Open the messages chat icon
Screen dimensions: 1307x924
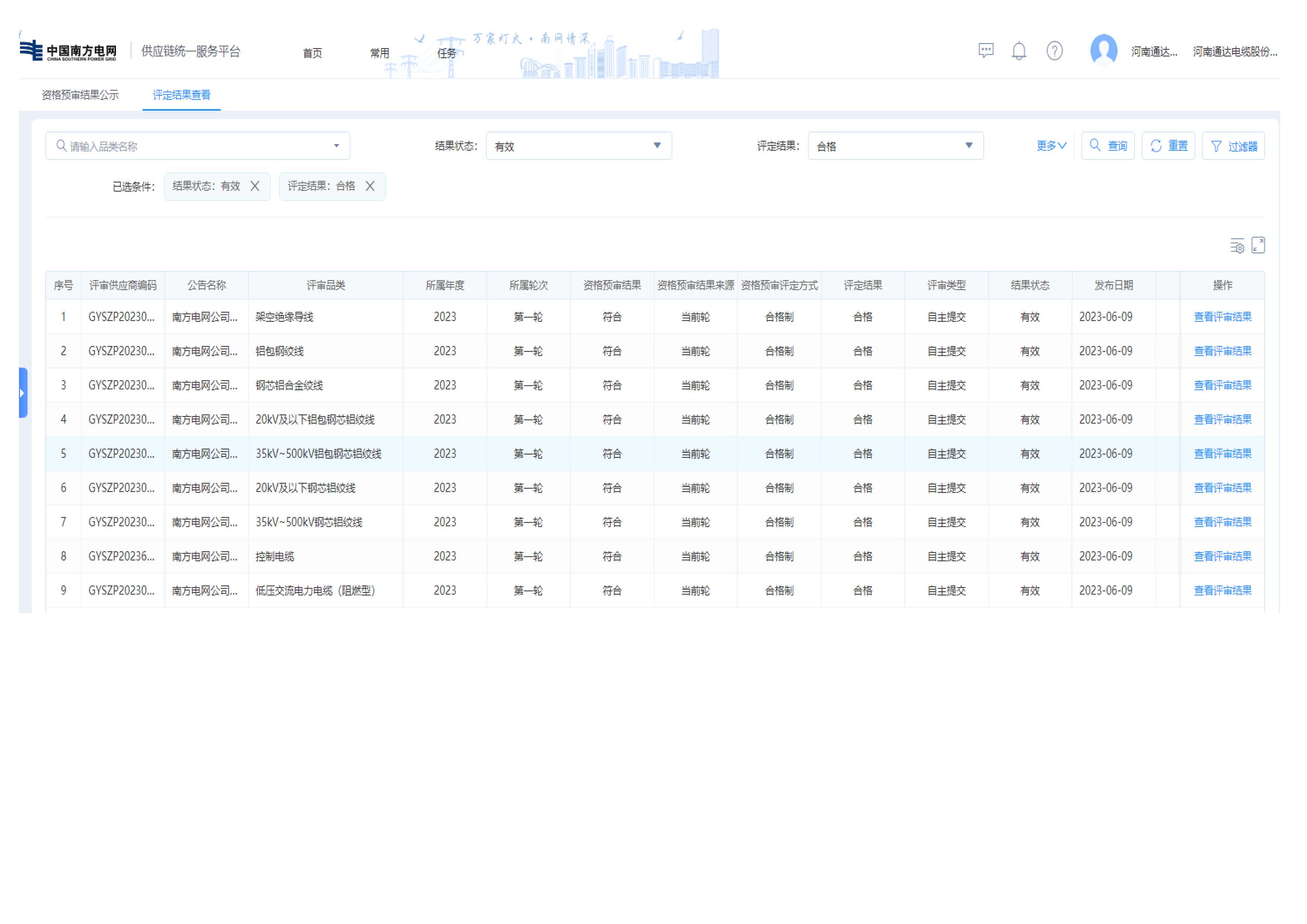(985, 51)
